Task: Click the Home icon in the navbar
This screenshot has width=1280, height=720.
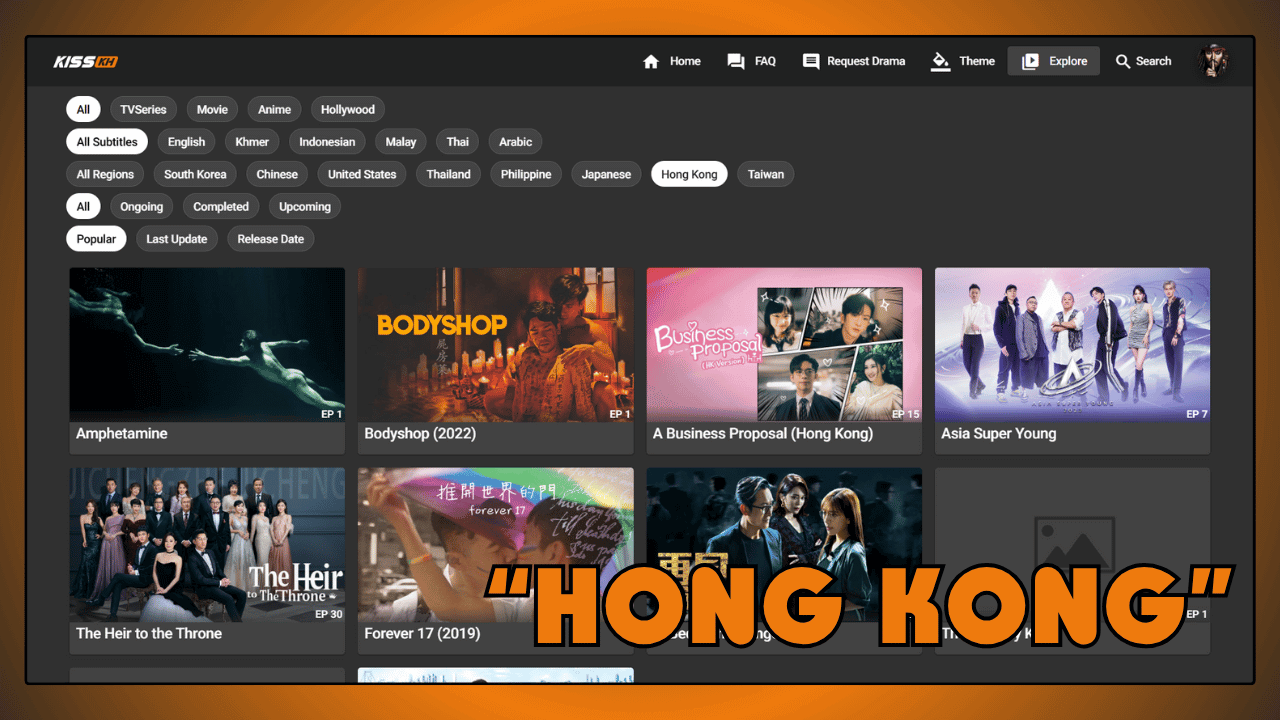Action: (651, 61)
